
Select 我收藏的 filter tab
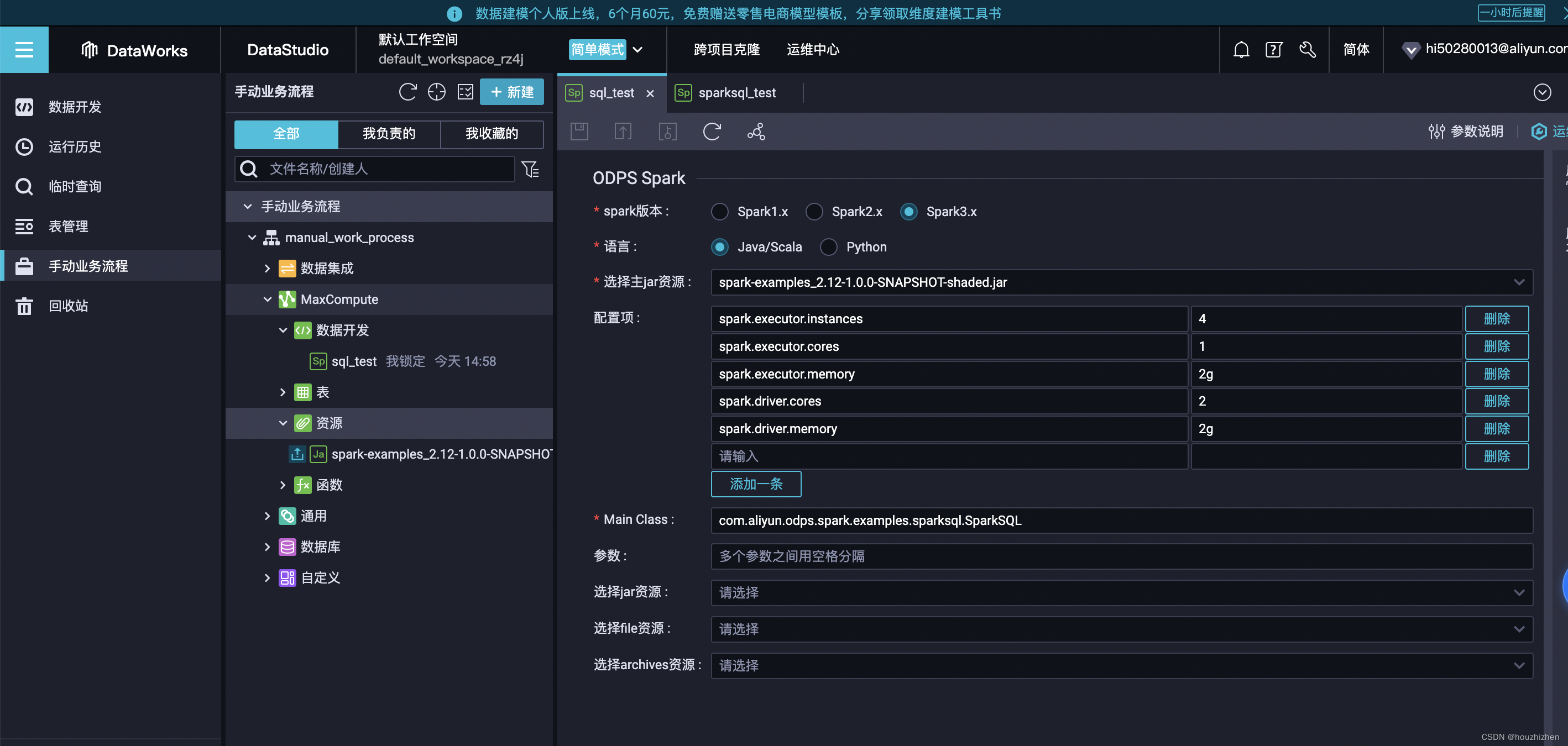coord(492,134)
